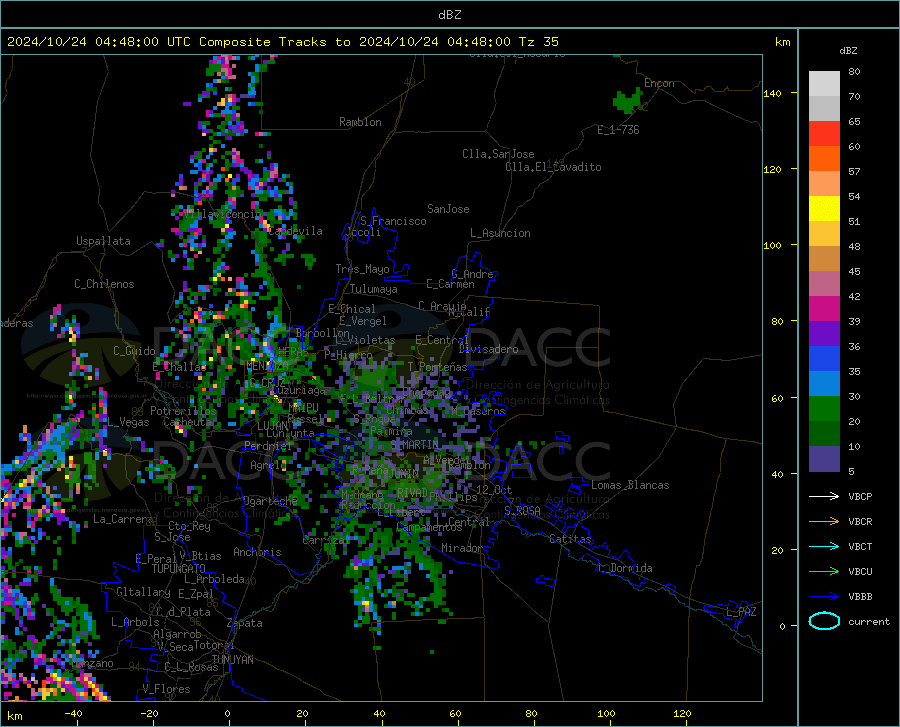900x727 pixels.
Task: Click the green echo cell near Encon
Action: 627,100
